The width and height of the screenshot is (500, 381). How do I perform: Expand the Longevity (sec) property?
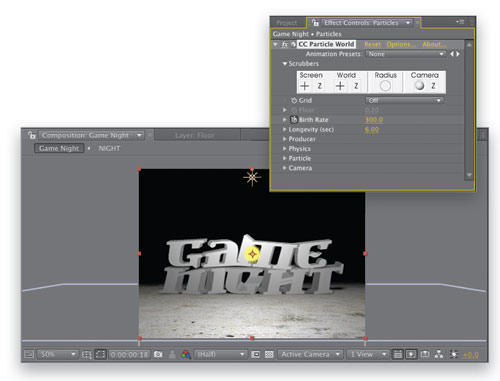pos(285,129)
